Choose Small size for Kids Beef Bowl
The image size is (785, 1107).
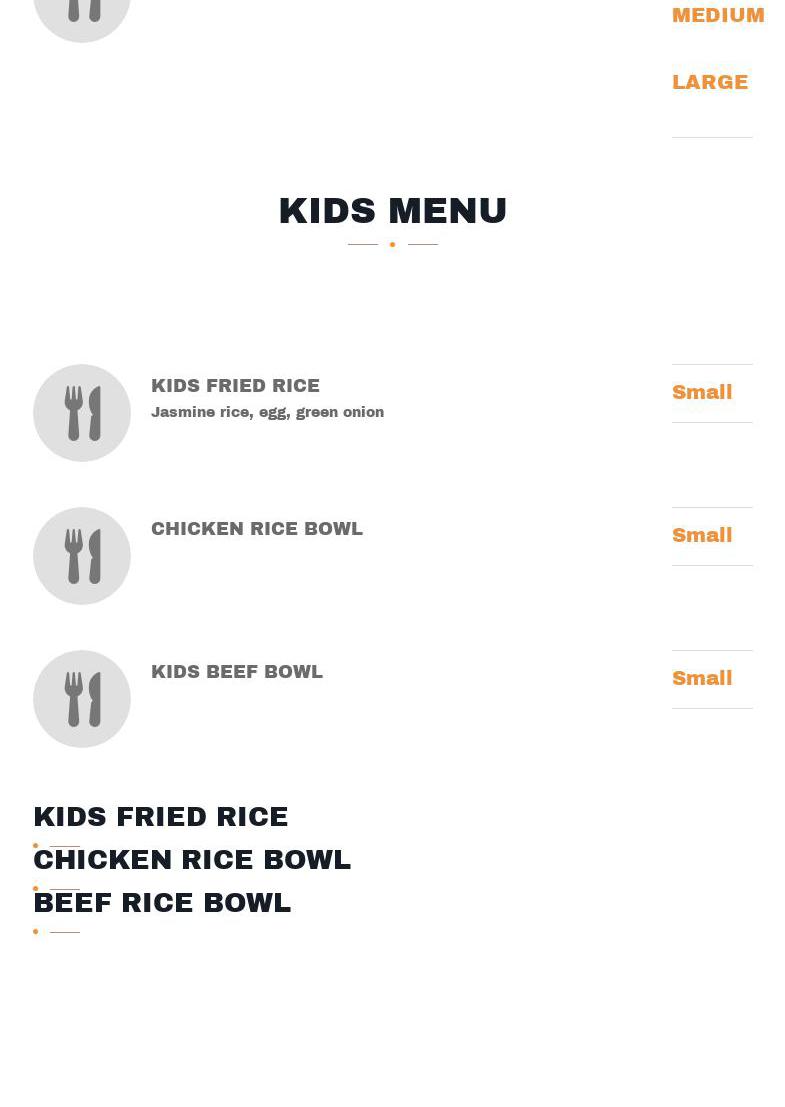702,678
